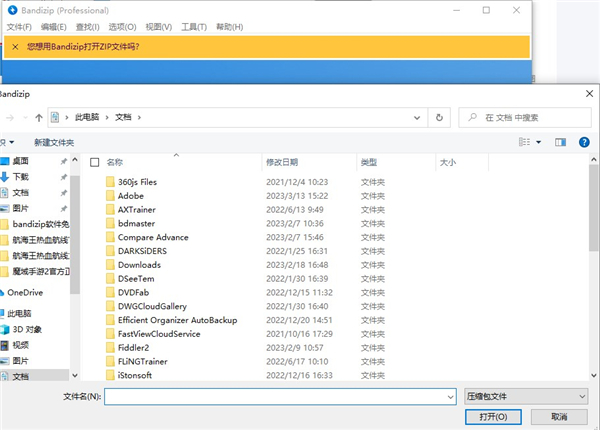Select the 360js Files folder icon
This screenshot has width=600, height=430.
110,182
